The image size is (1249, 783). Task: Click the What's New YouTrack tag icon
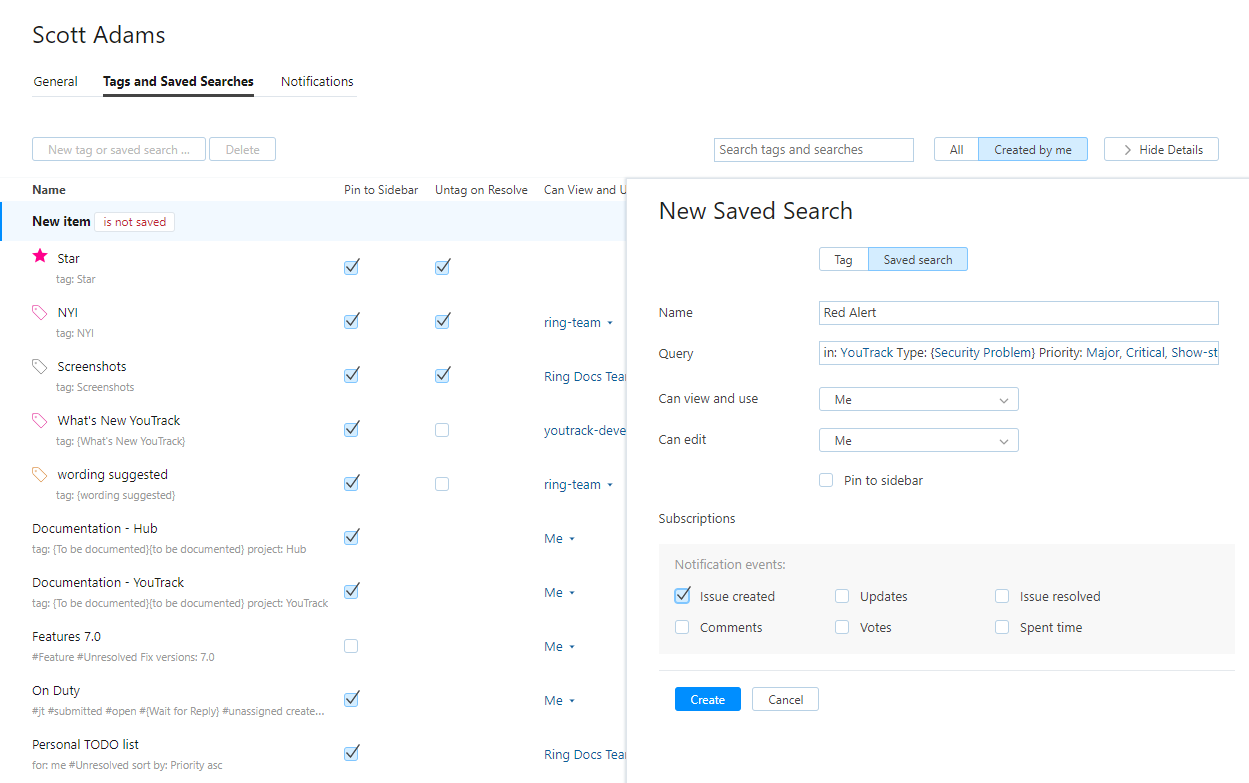point(40,420)
